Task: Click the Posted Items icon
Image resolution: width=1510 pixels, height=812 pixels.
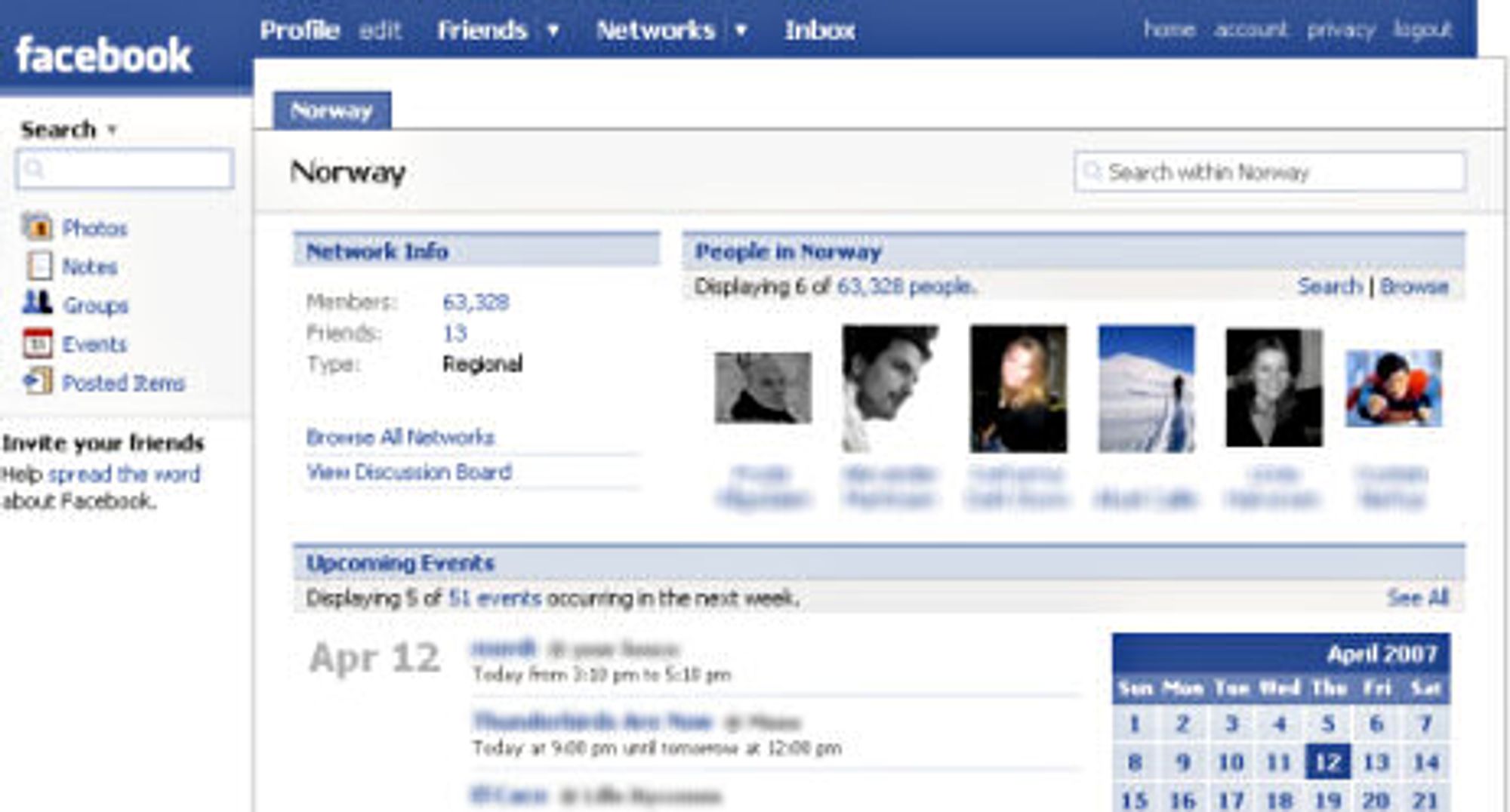Action: tap(37, 381)
